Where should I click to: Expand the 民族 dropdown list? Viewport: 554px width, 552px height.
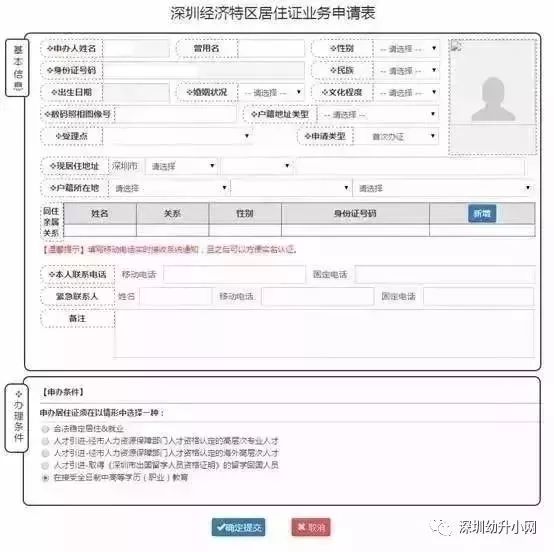[x=407, y=71]
